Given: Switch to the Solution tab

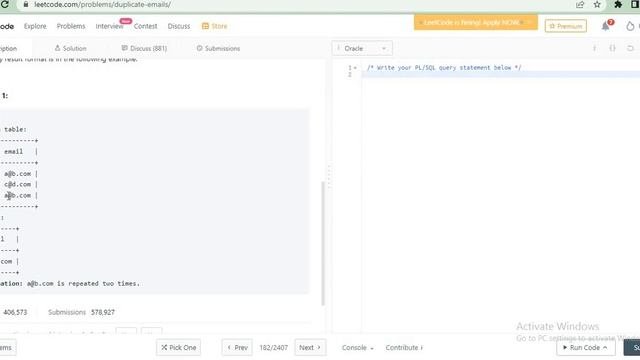Looking at the screenshot, I should pyautogui.click(x=70, y=48).
